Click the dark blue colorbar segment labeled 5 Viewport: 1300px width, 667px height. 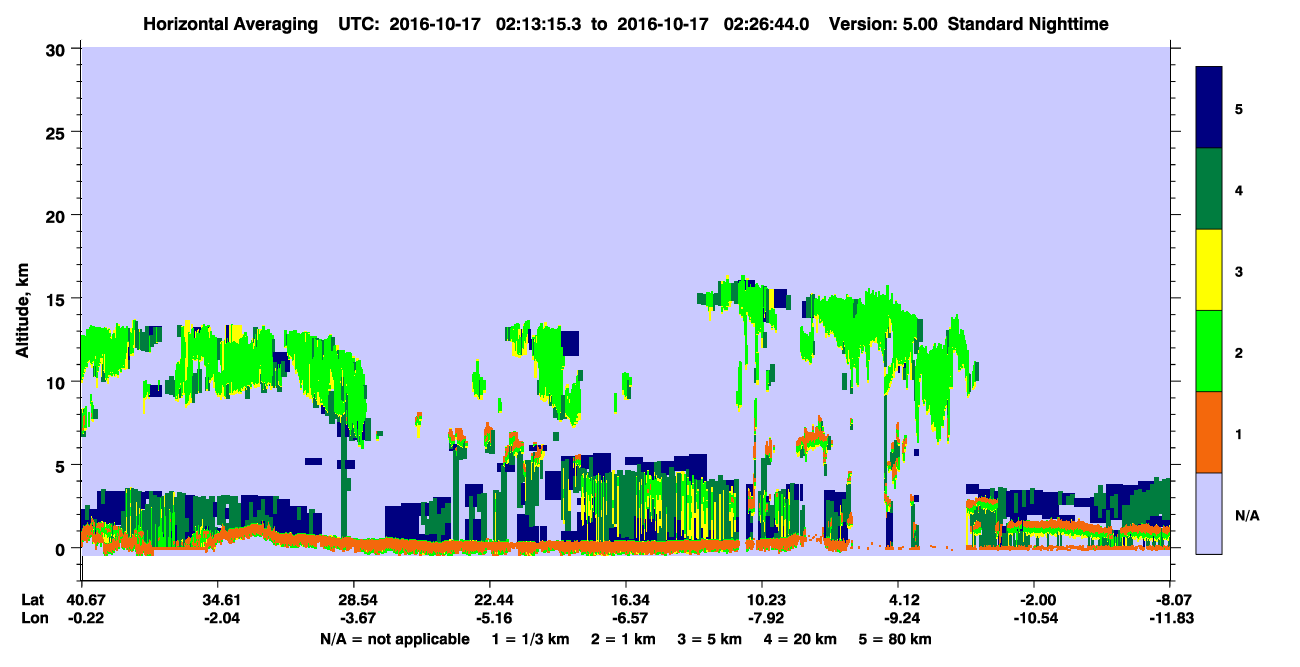pos(1209,108)
